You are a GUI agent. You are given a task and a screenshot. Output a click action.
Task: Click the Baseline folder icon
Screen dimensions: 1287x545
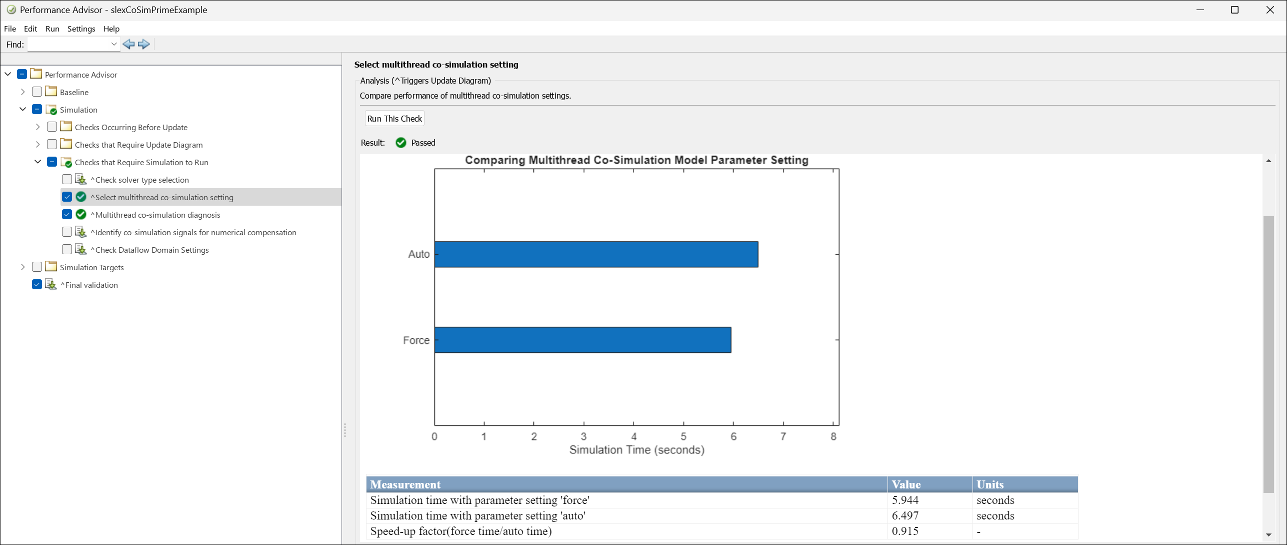coord(51,92)
